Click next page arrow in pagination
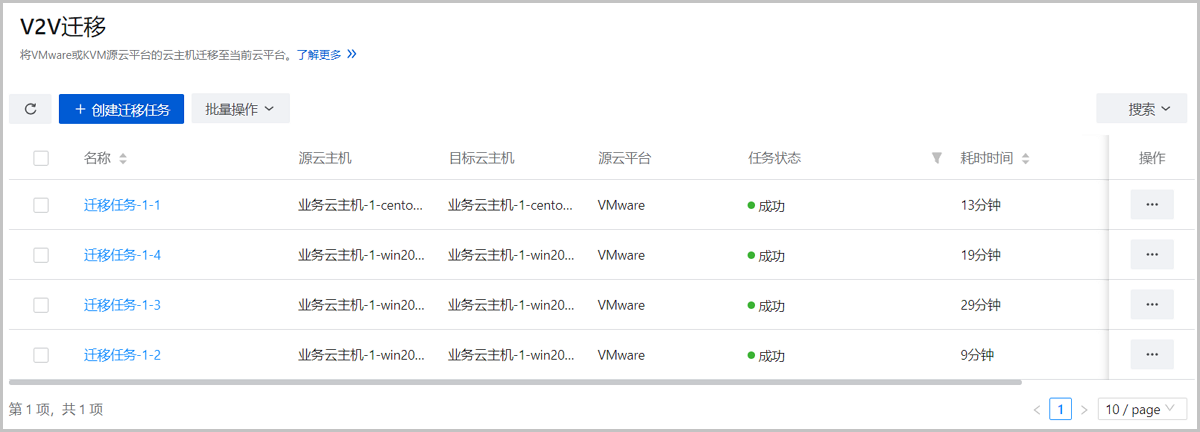Screen dimensions: 1200x432 (1084, 409)
